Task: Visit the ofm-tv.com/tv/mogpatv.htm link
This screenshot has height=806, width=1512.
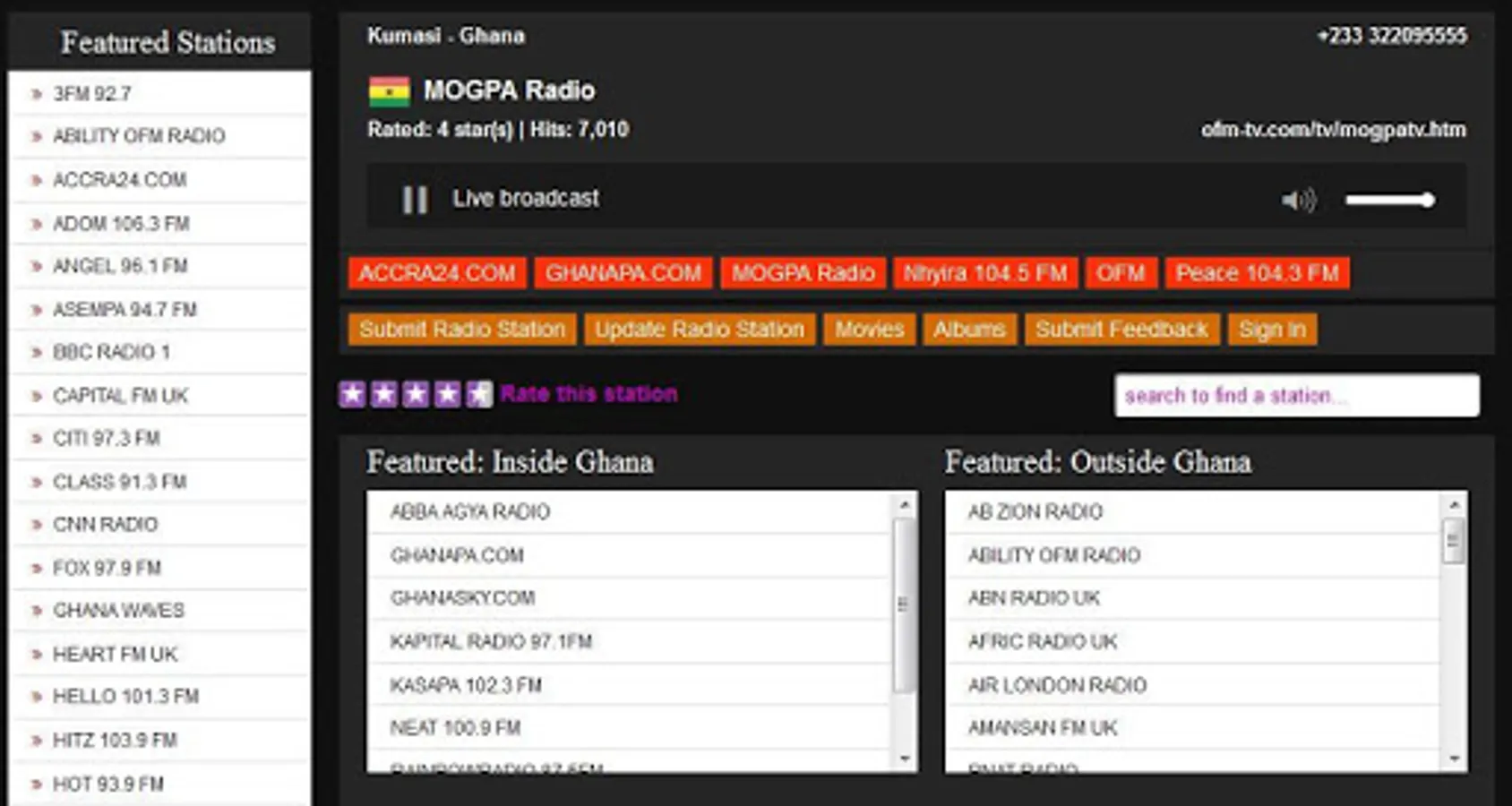Action: click(x=1334, y=130)
